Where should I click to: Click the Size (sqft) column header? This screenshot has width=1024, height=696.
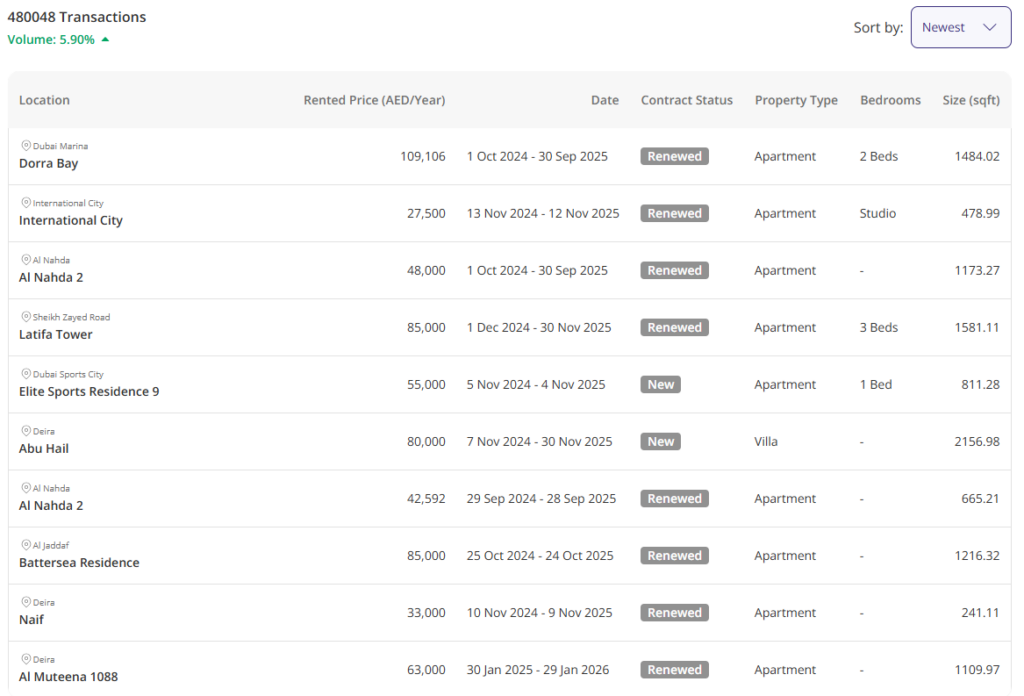[970, 100]
